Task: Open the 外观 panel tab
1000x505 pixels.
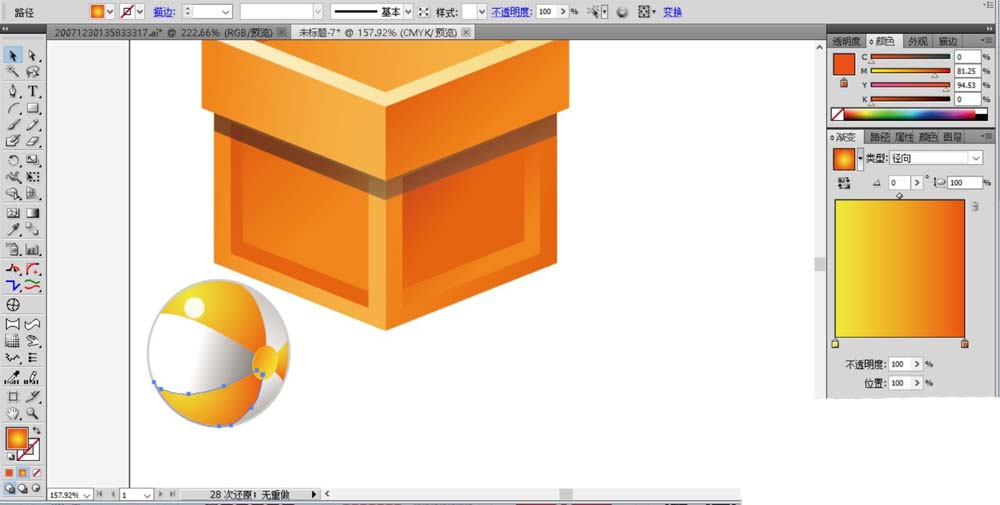Action: coord(918,41)
